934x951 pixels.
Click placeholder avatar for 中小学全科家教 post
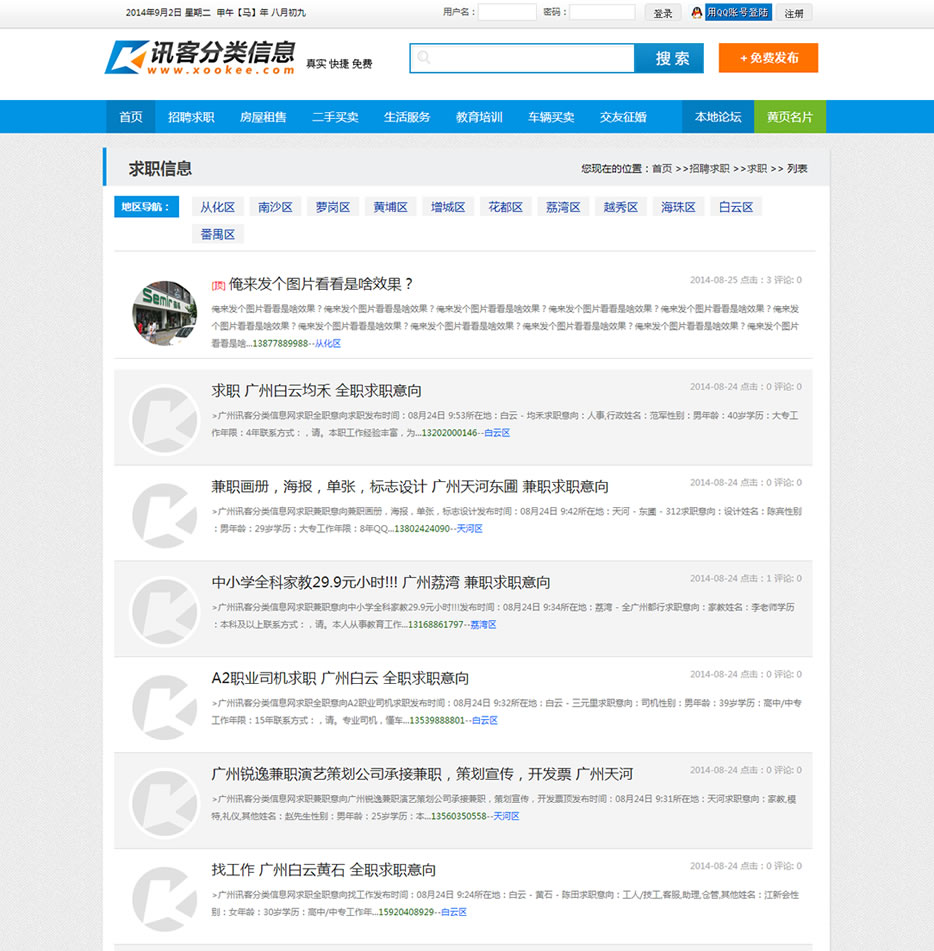pyautogui.click(x=164, y=611)
